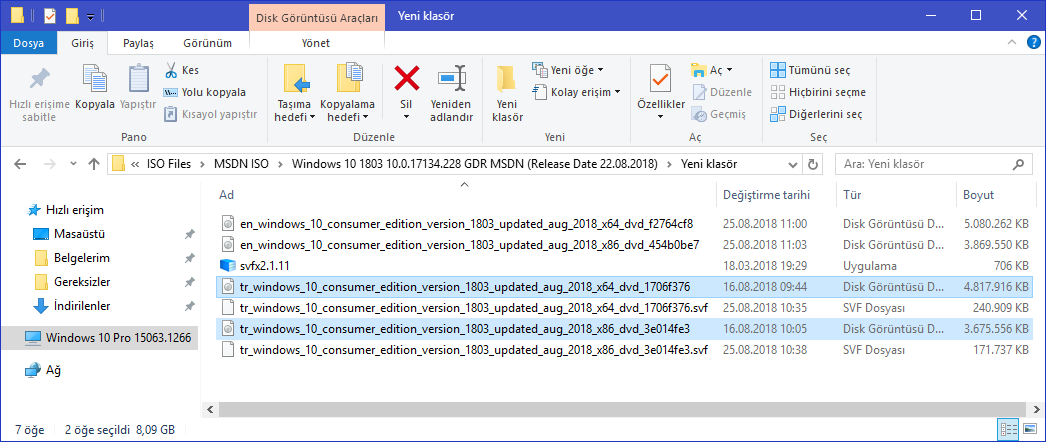
Task: Go up one folder level arrow
Action: [x=94, y=164]
